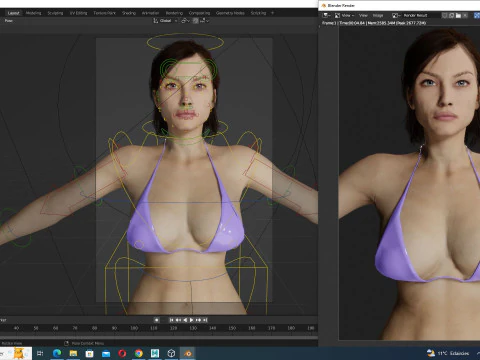Viewport: 480px width, 360px height.
Task: Open the Image menu in render window
Action: coord(378,15)
